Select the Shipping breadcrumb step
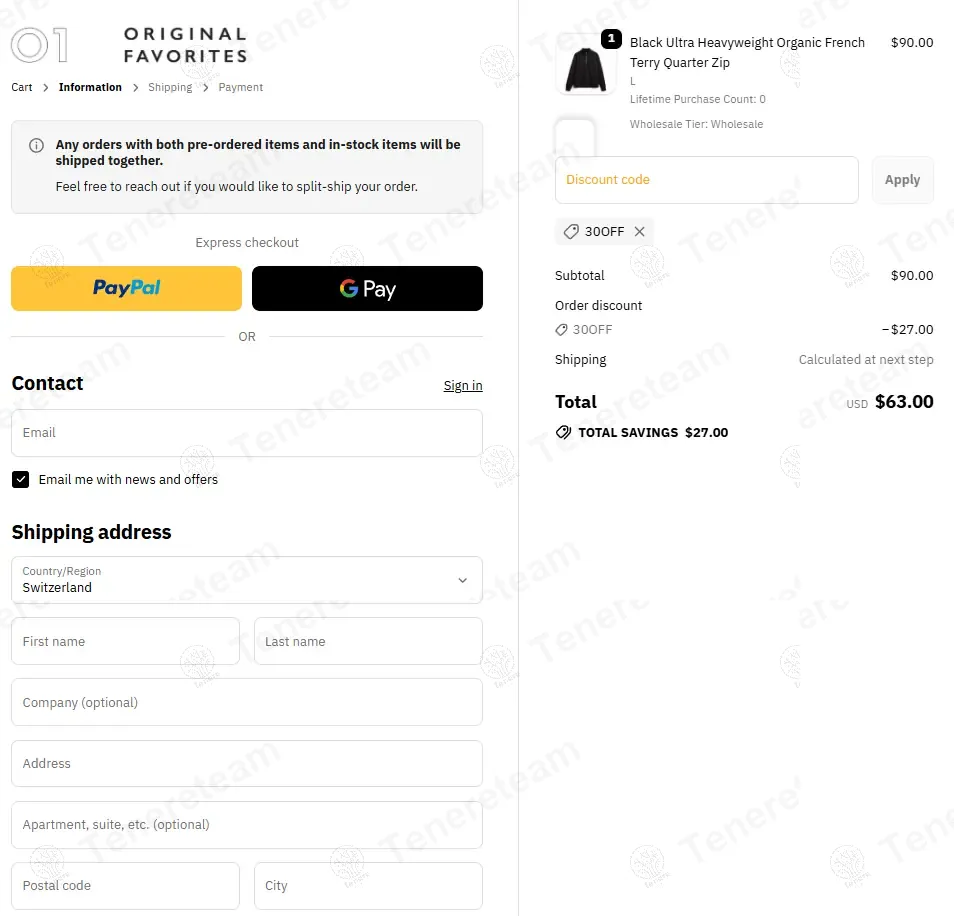Screen dimensions: 954x916 point(170,88)
